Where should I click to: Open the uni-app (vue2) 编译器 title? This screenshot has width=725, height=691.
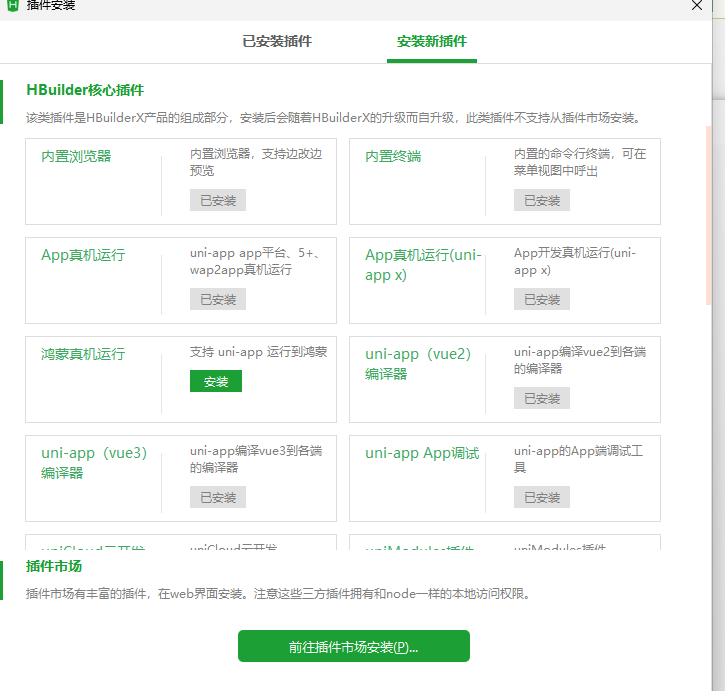tap(418, 364)
